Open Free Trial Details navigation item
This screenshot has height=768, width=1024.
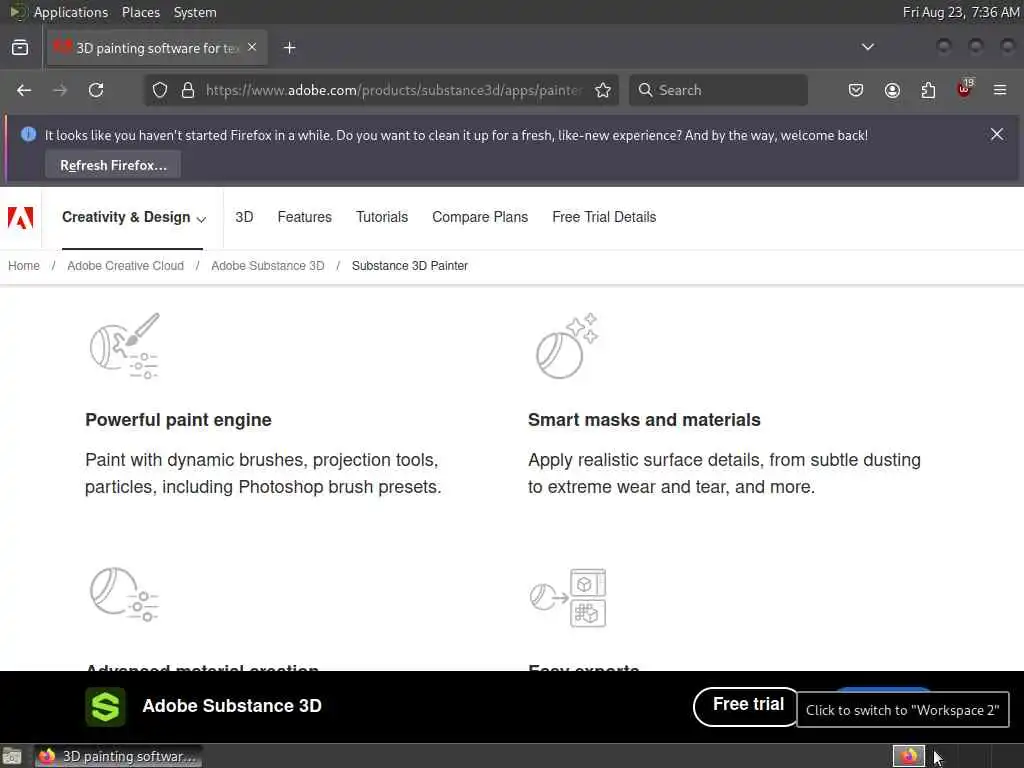(604, 217)
